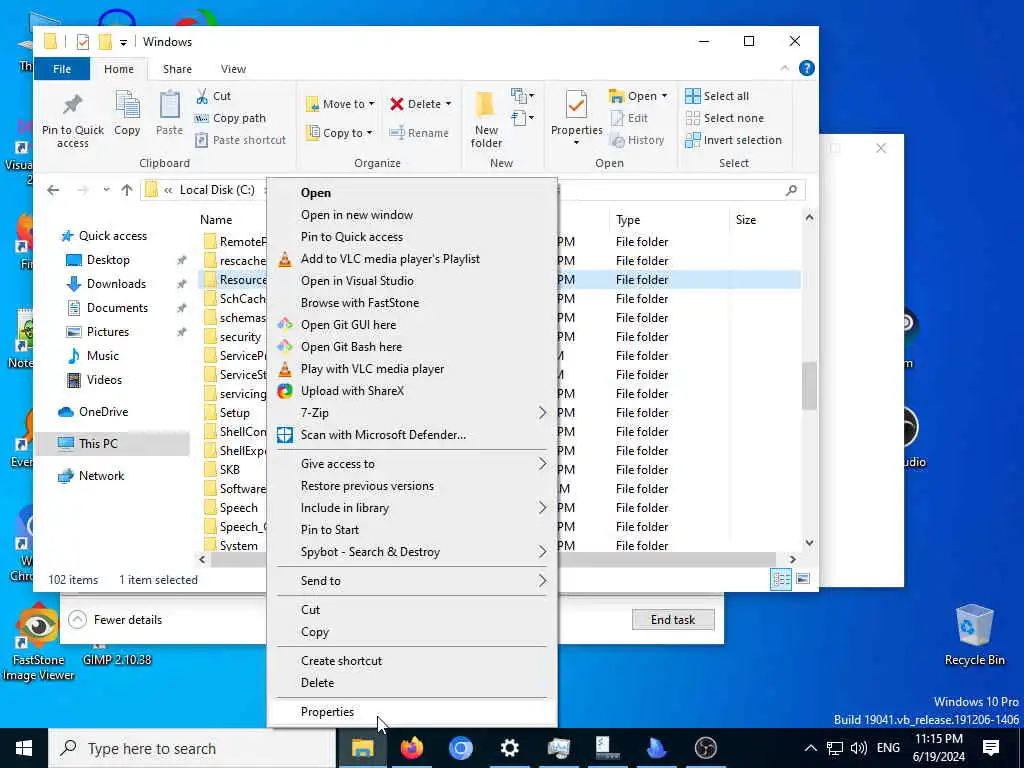Choose Open Git Bash here

[411, 347]
